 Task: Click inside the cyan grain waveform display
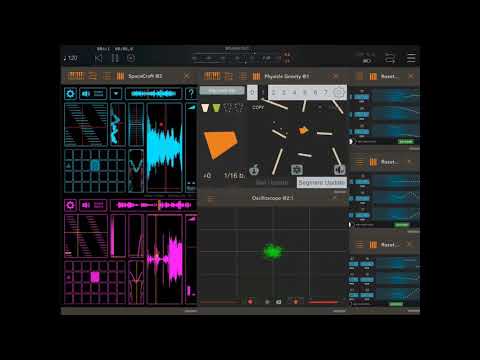coord(164,147)
